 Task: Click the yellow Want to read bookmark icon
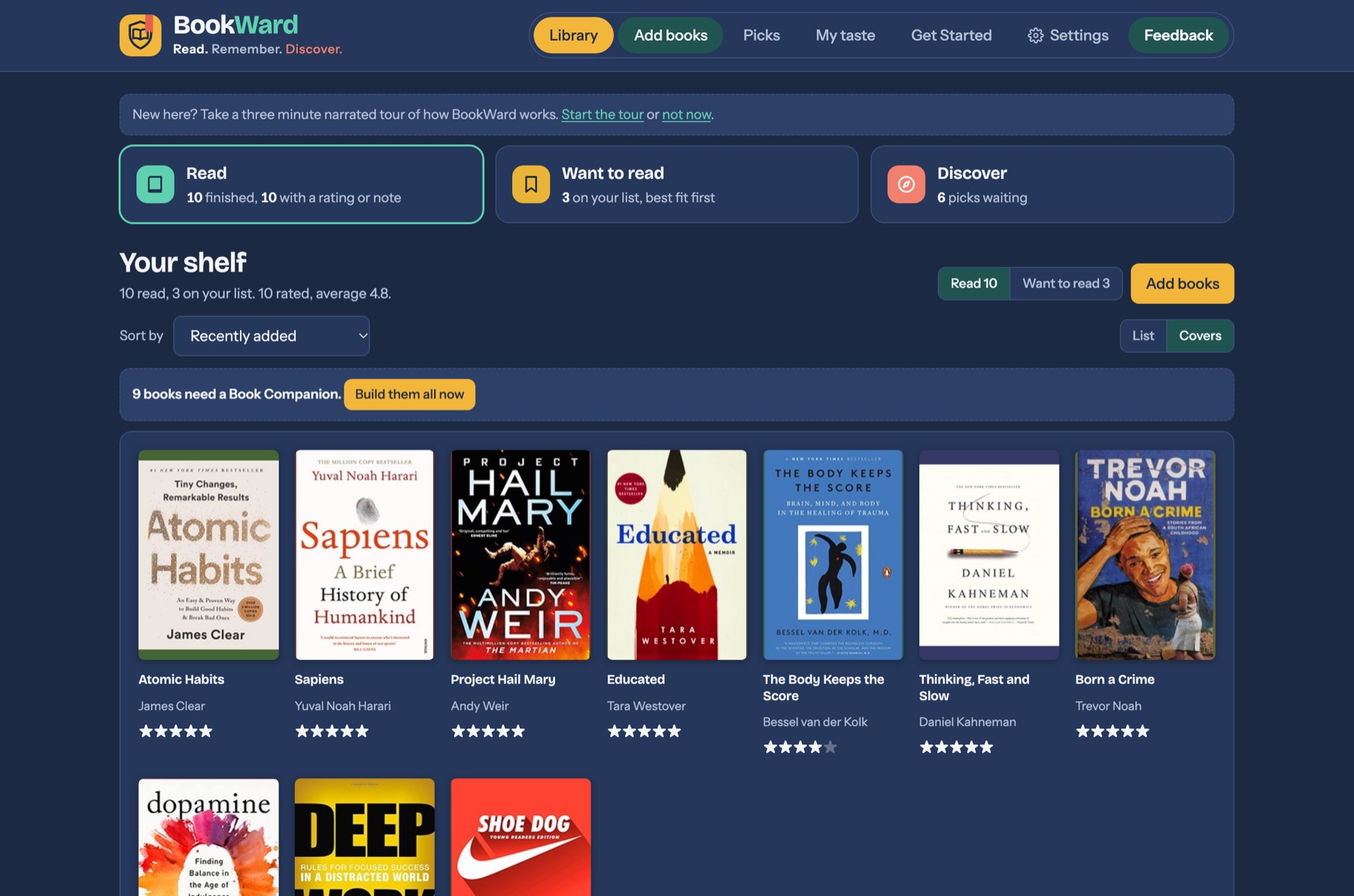[531, 184]
